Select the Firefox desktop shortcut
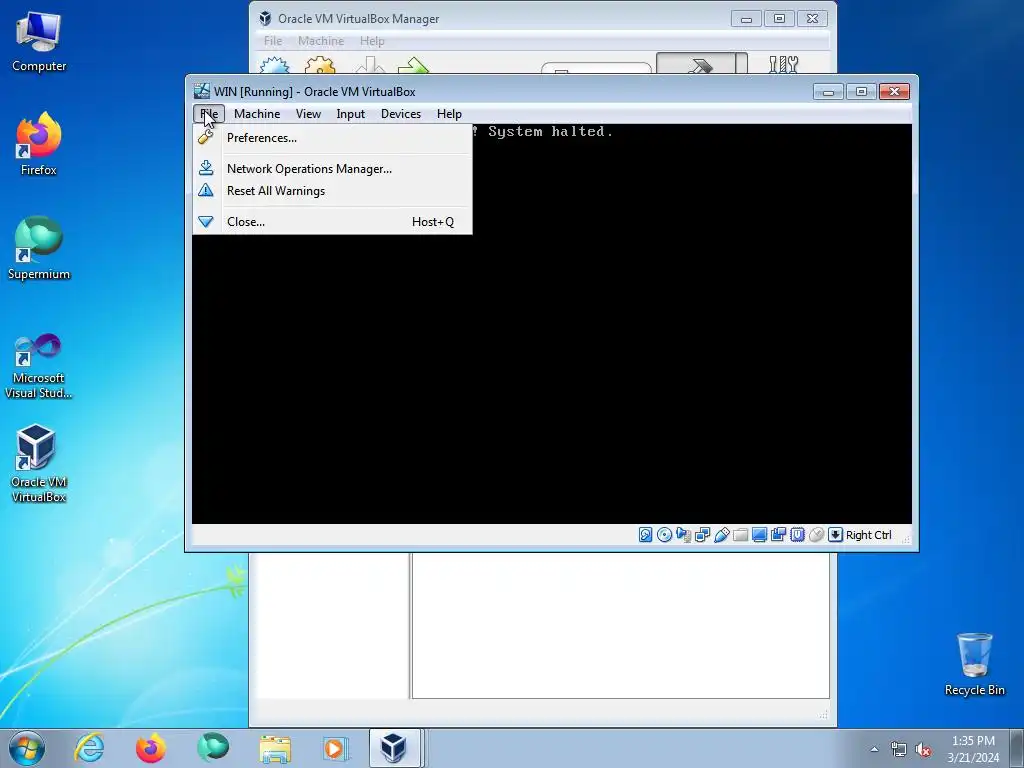Image resolution: width=1024 pixels, height=768 pixels. coord(39,144)
